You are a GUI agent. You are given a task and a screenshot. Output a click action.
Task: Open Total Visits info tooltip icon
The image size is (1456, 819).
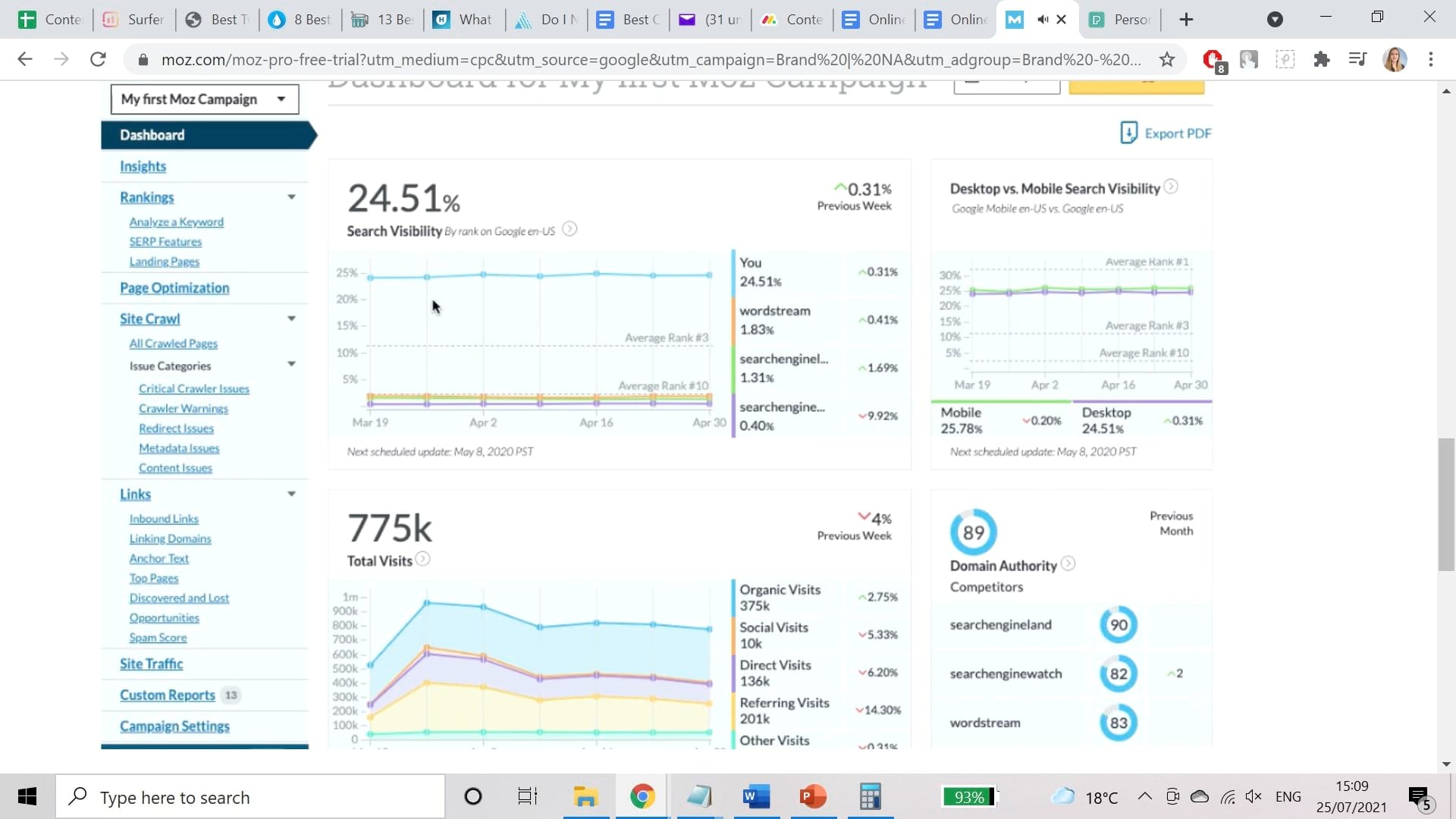pyautogui.click(x=423, y=559)
